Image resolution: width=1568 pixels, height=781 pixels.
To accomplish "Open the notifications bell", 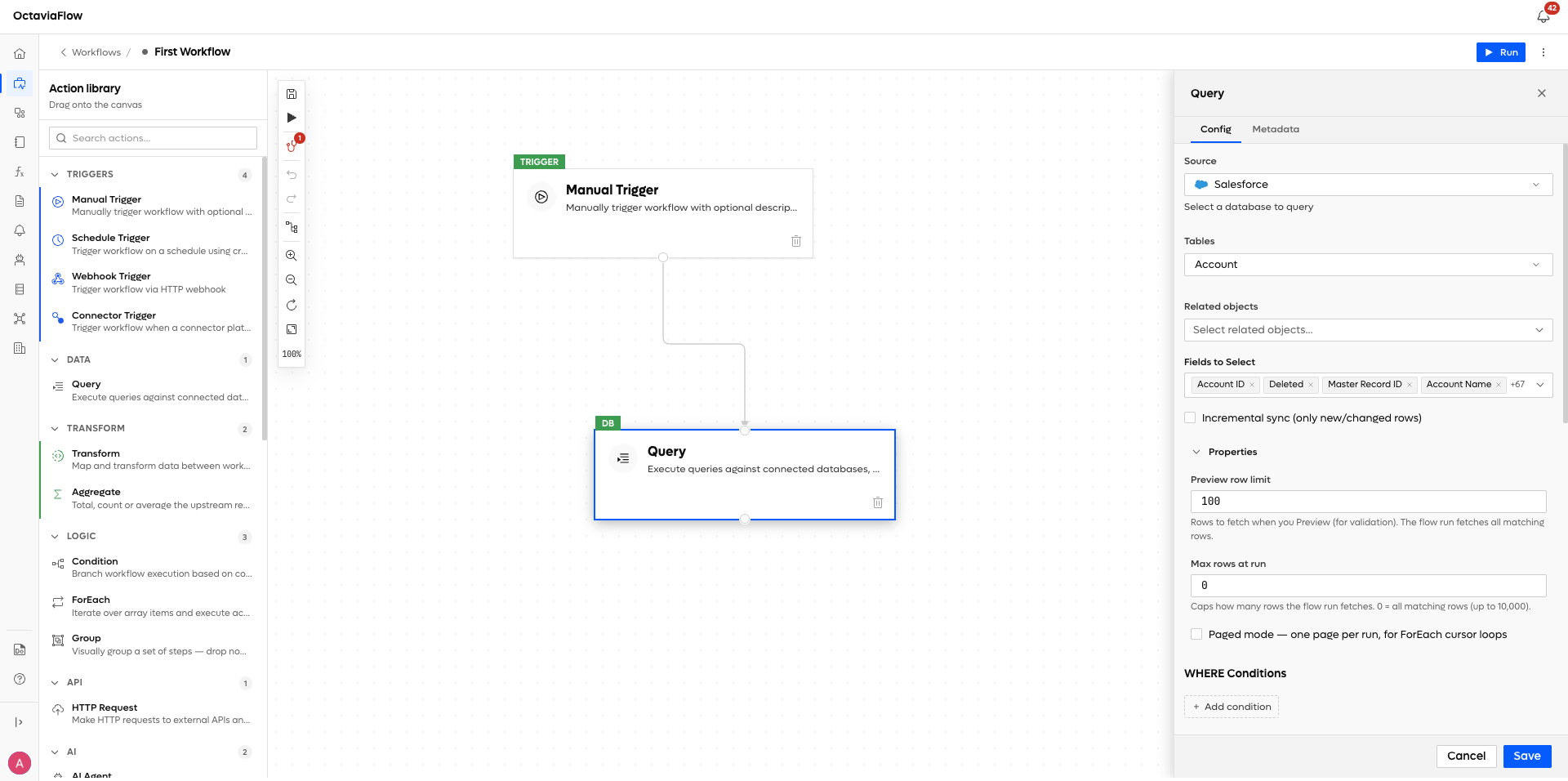I will click(1543, 16).
